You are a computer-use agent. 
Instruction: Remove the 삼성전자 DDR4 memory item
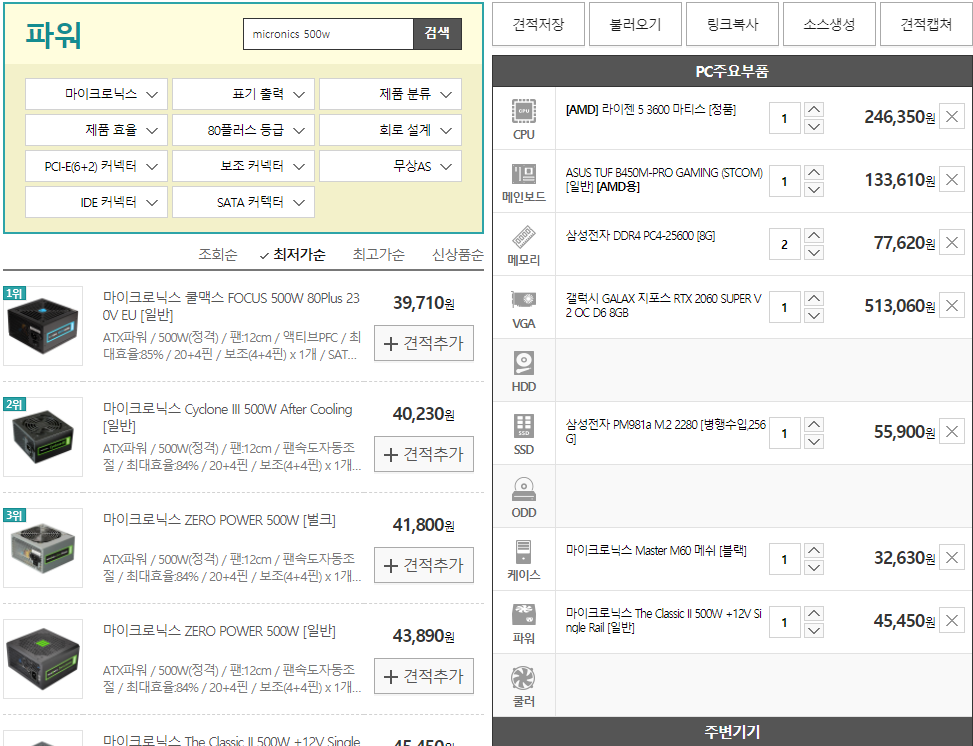coord(952,243)
